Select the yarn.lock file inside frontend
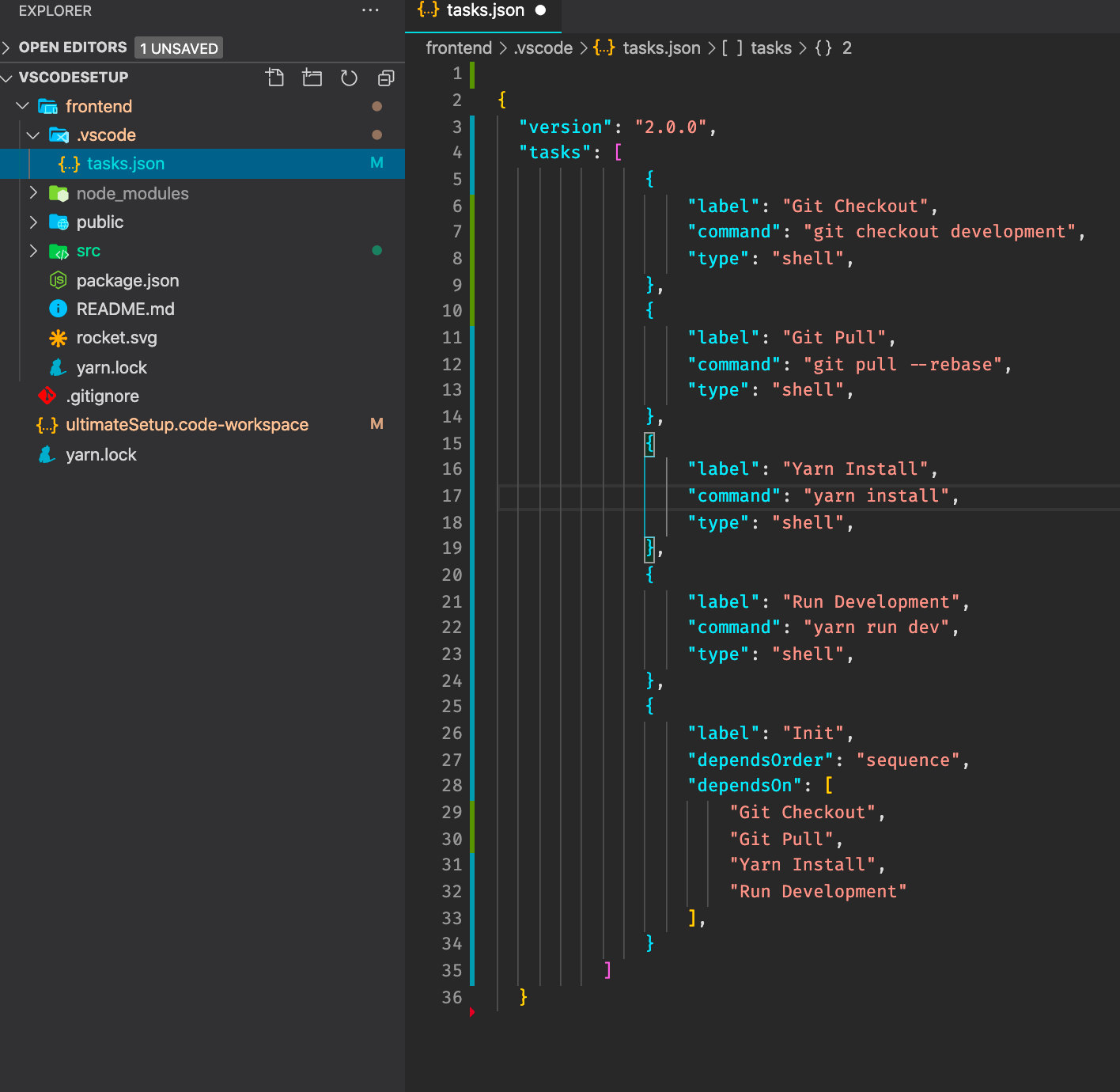Viewport: 1120px width, 1092px height. [x=112, y=367]
